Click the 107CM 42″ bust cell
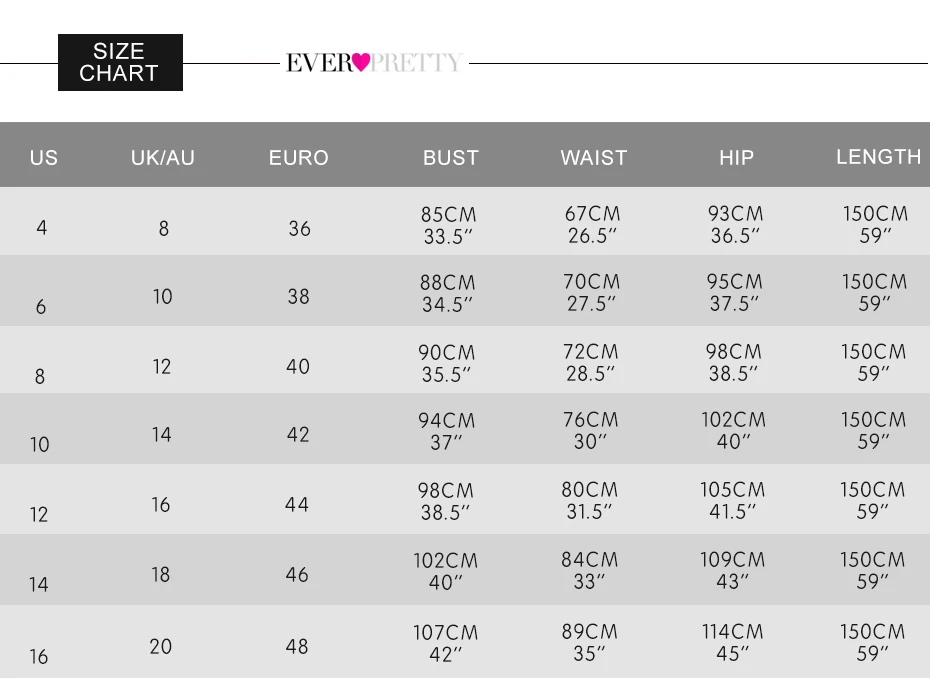Viewport: 930px width, 686px height. [445, 643]
